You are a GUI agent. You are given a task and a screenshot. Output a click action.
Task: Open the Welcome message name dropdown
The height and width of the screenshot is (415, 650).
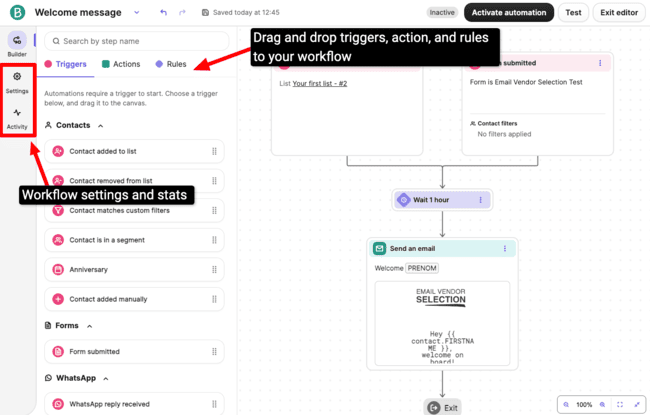pyautogui.click(x=137, y=12)
